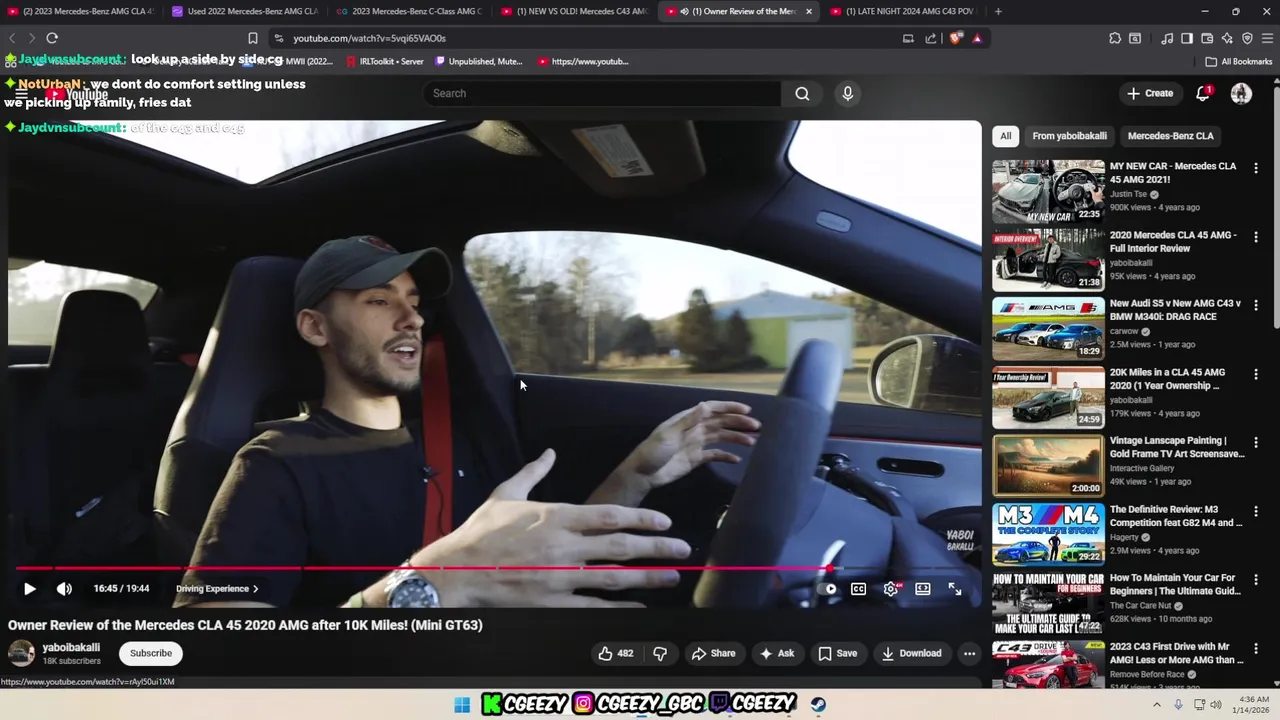The height and width of the screenshot is (720, 1280).
Task: Open Brave Shields lion icon
Action: (x=956, y=38)
